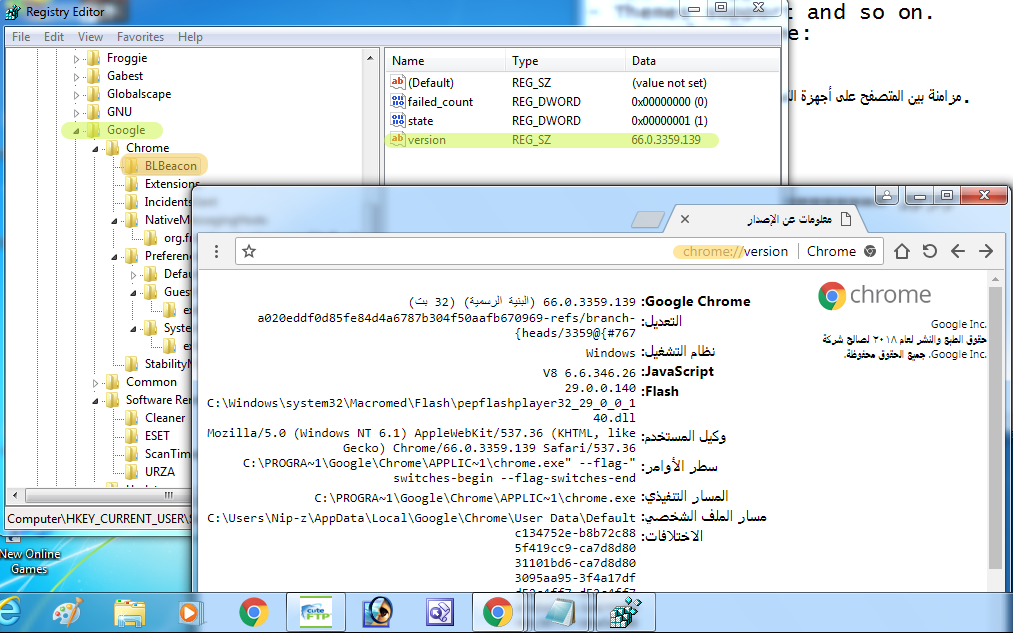
Task: Open the Help menu in Registry Editor
Action: pyautogui.click(x=190, y=37)
